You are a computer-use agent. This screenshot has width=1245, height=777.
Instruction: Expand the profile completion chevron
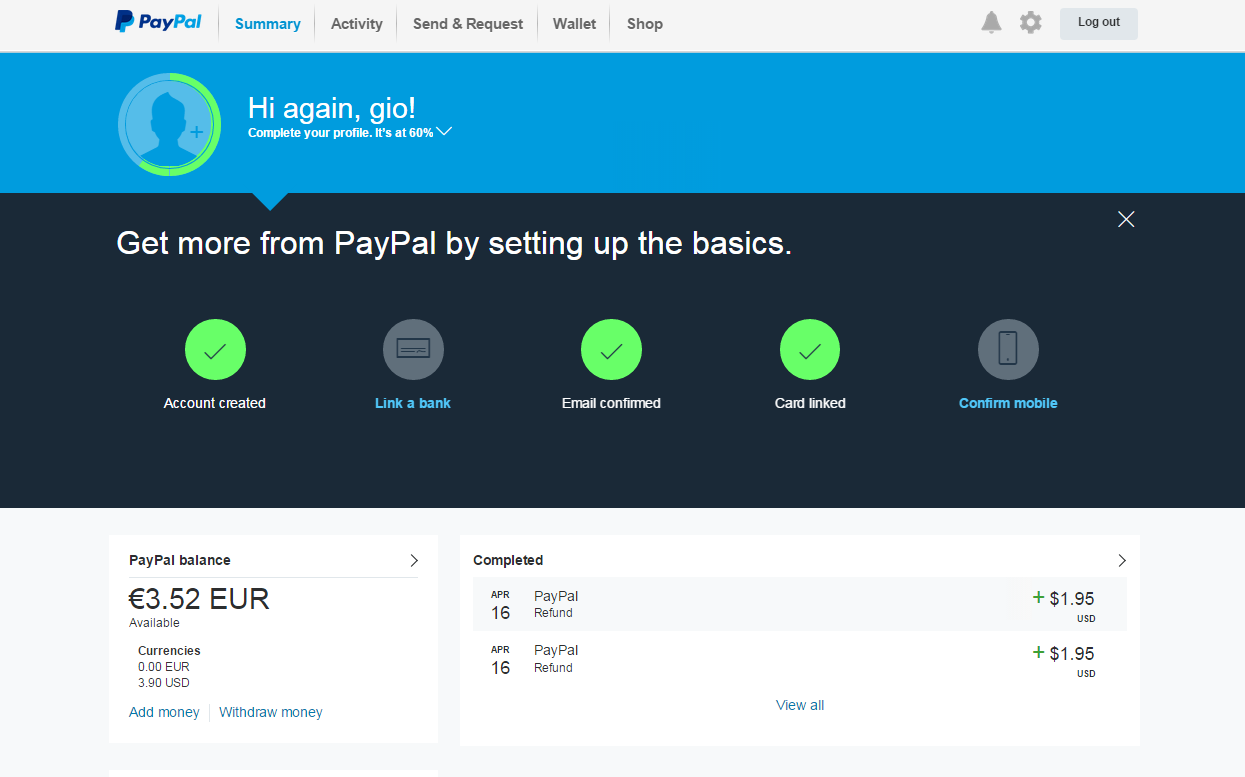tap(445, 131)
